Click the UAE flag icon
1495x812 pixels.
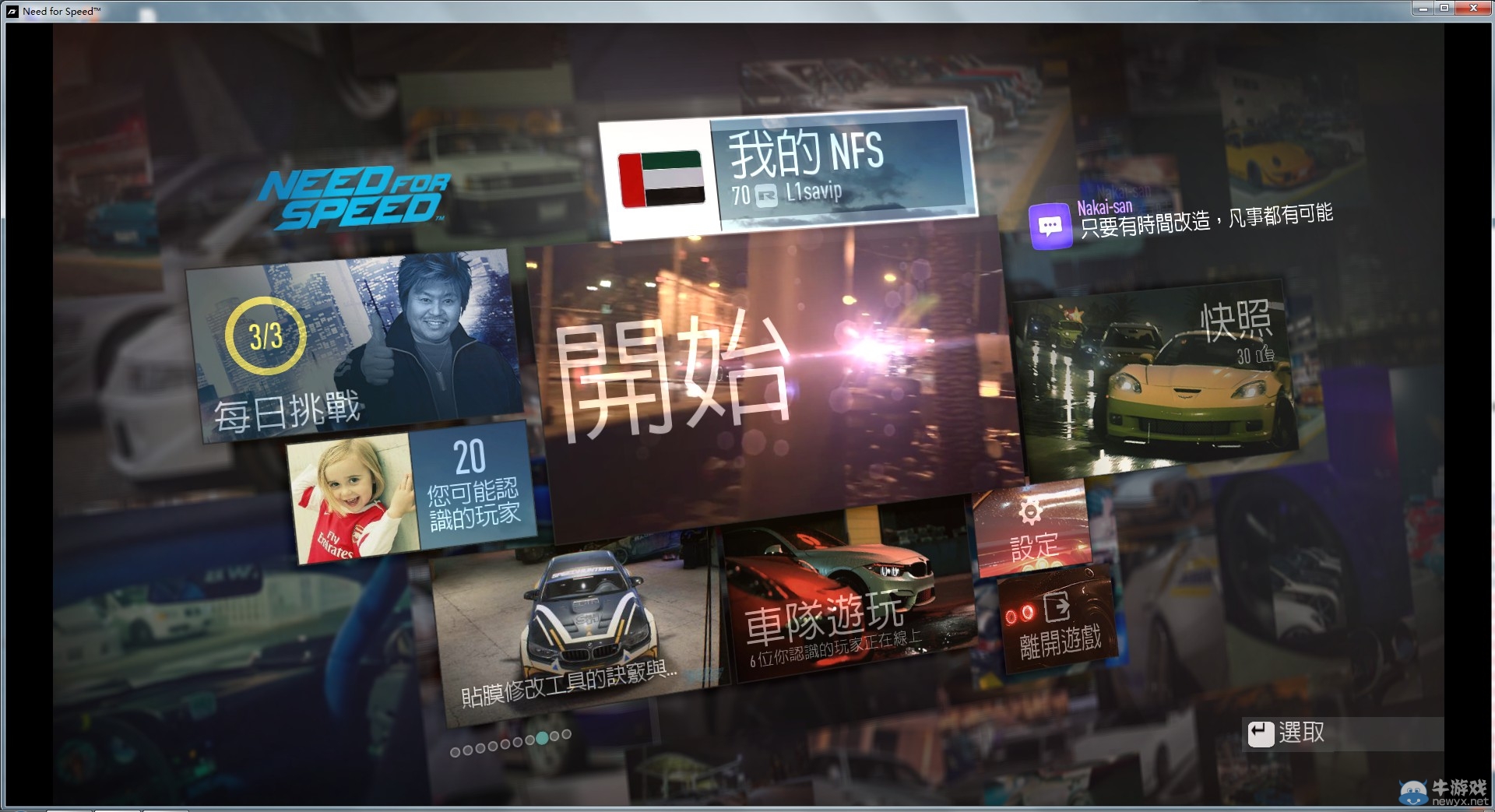[x=661, y=178]
